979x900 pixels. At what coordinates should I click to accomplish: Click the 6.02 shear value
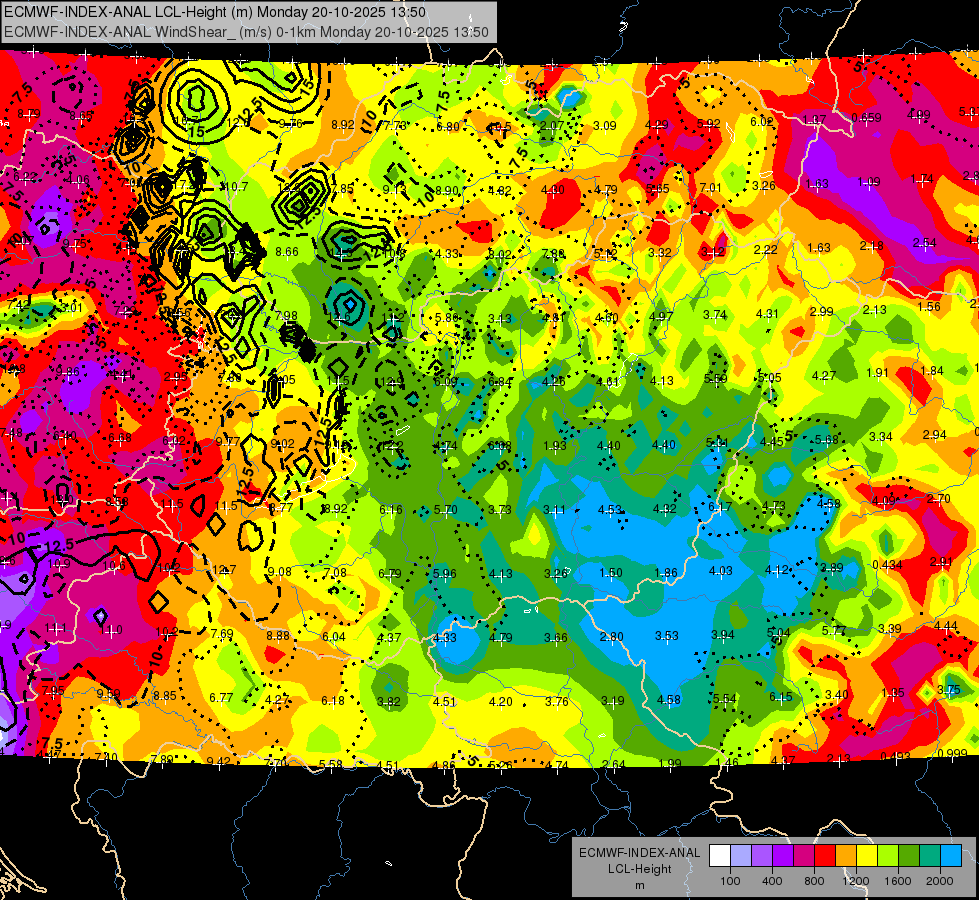pyautogui.click(x=762, y=122)
